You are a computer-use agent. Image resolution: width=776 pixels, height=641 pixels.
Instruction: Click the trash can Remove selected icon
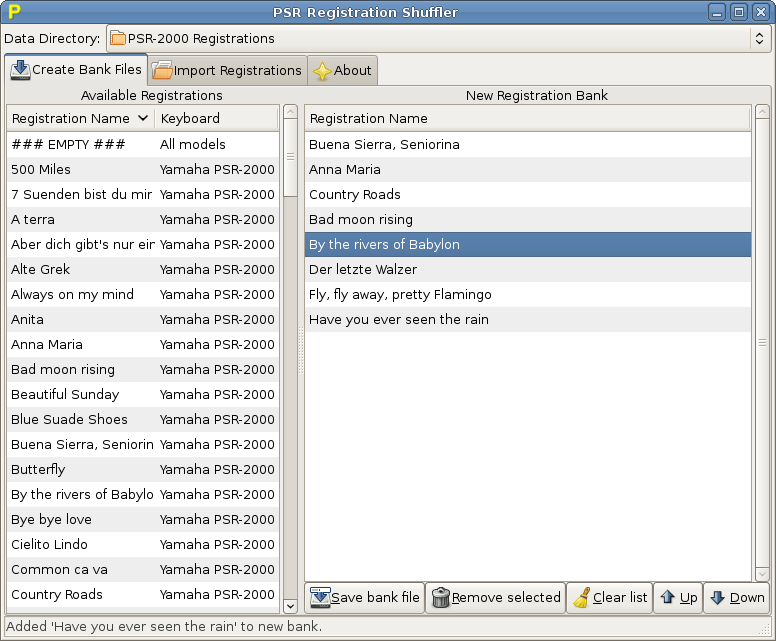tap(440, 598)
